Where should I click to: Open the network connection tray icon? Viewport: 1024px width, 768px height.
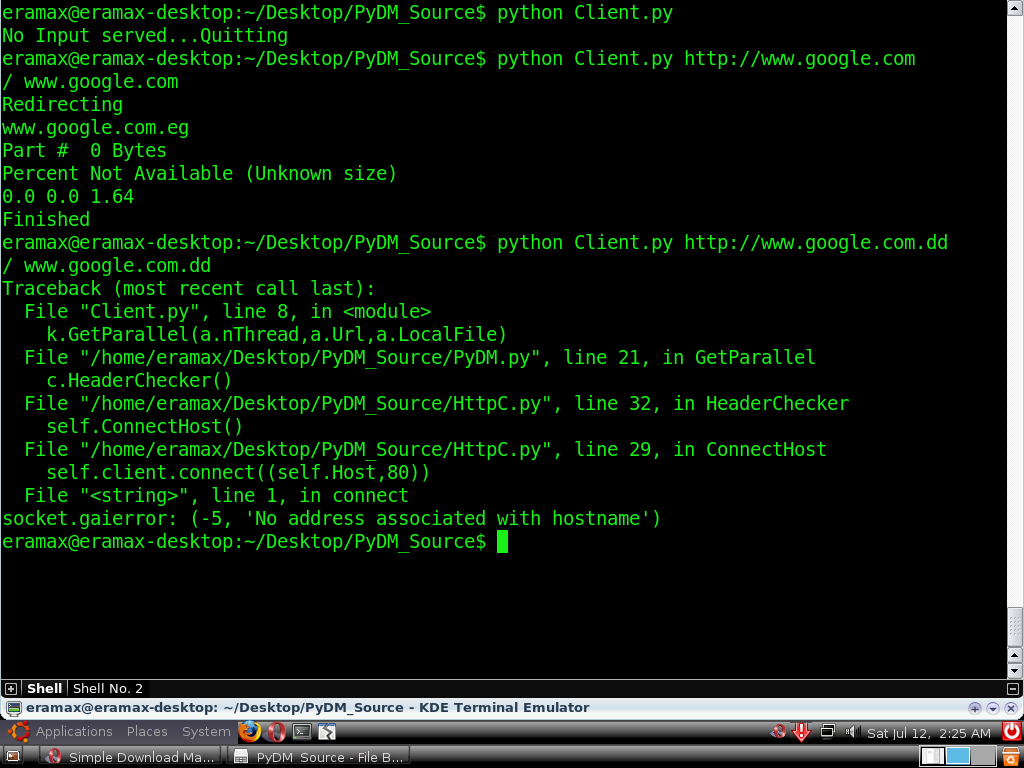tap(827, 731)
